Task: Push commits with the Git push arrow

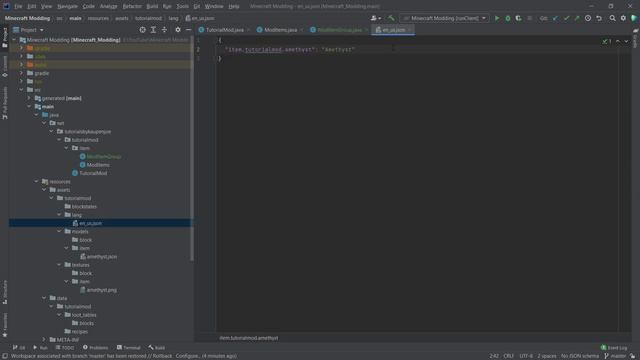Action: [x=577, y=18]
